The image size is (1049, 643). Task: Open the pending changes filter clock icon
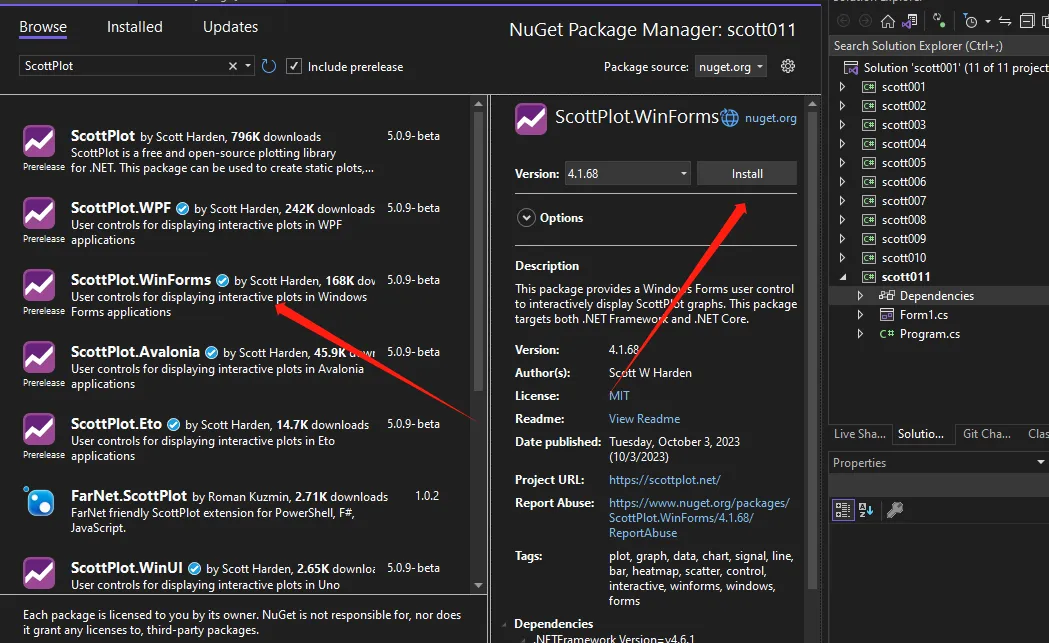pyautogui.click(x=971, y=21)
